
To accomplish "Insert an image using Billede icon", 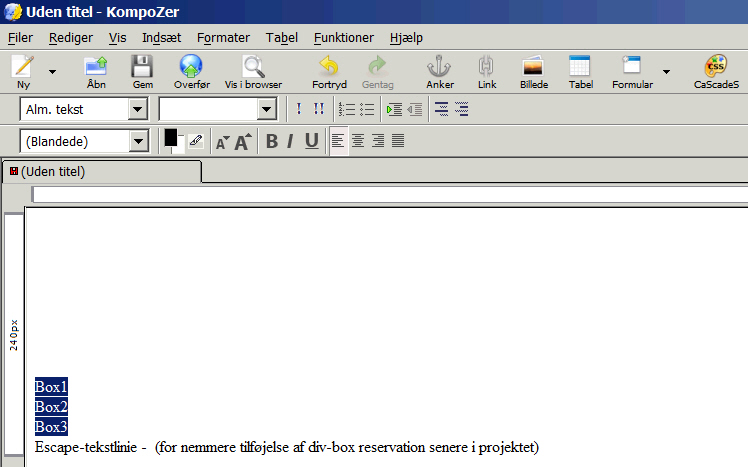I will [x=533, y=71].
